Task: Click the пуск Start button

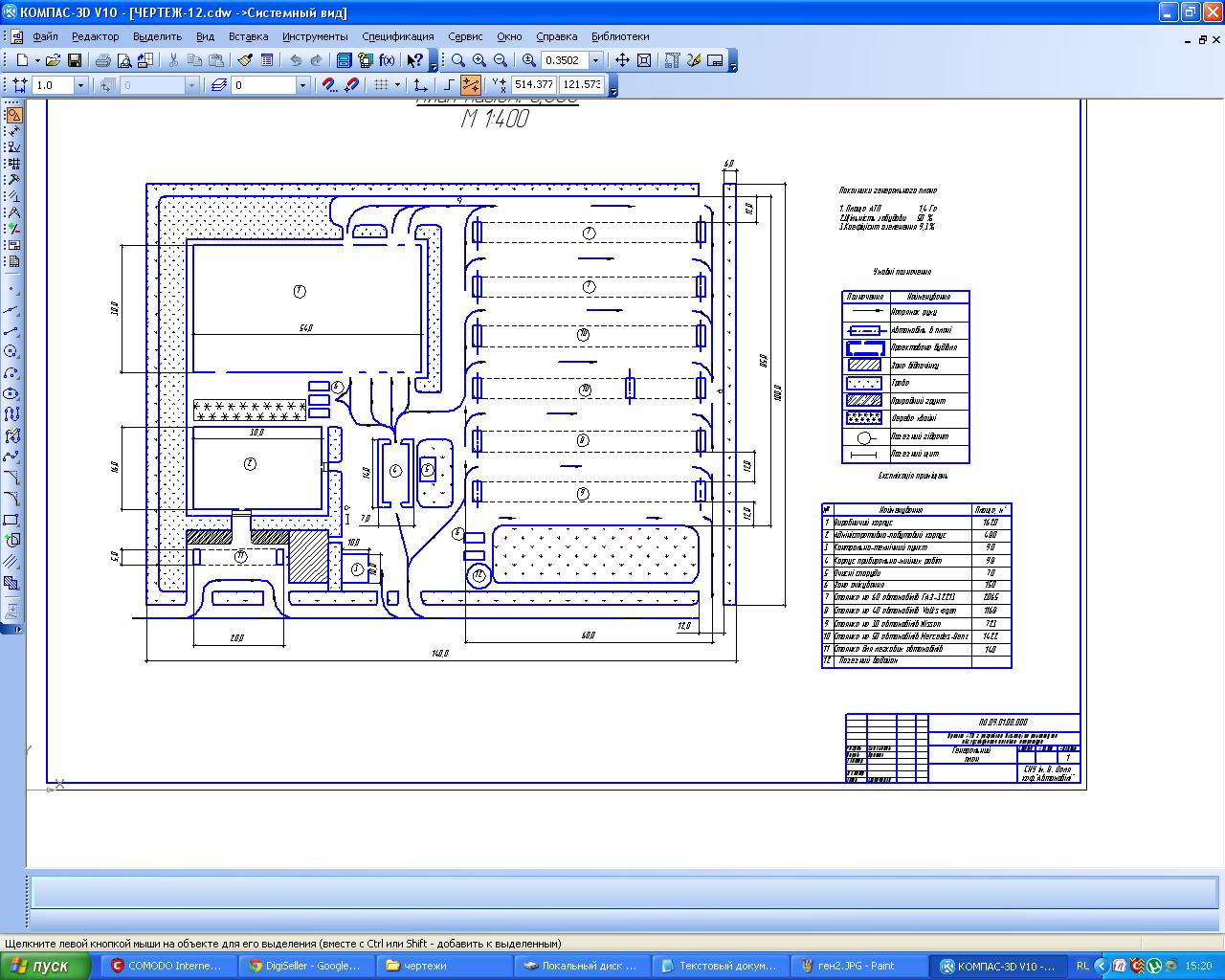Action: click(x=45, y=966)
